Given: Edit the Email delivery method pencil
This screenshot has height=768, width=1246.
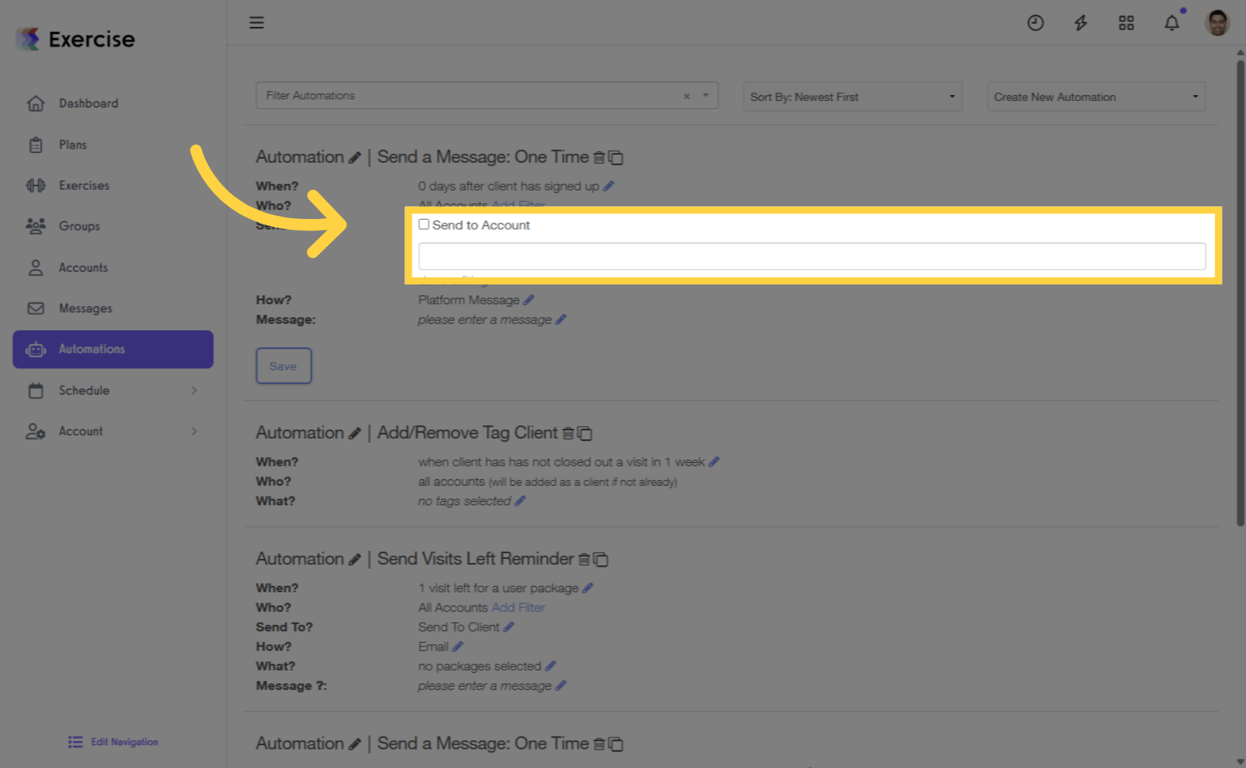Looking at the screenshot, I should pos(458,647).
